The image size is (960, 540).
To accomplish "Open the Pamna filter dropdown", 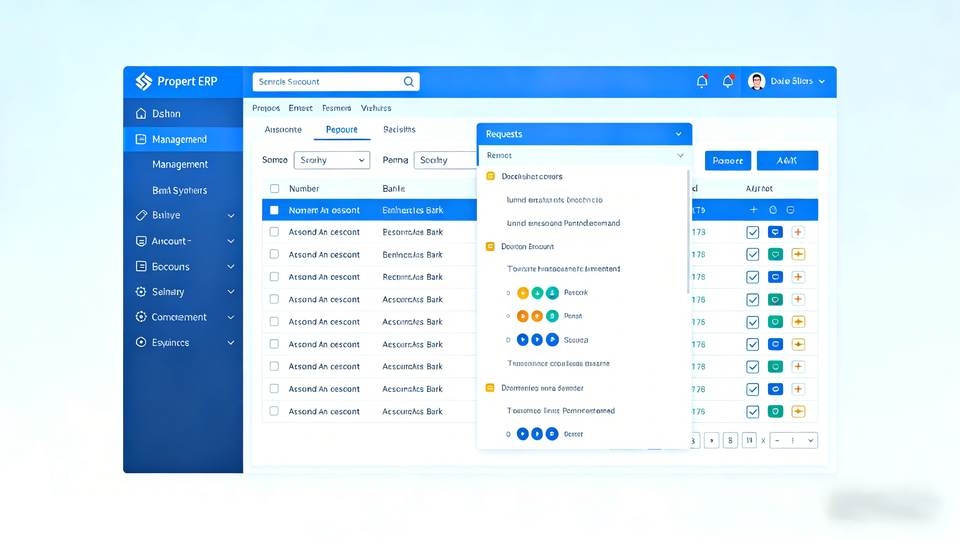I will coord(446,160).
